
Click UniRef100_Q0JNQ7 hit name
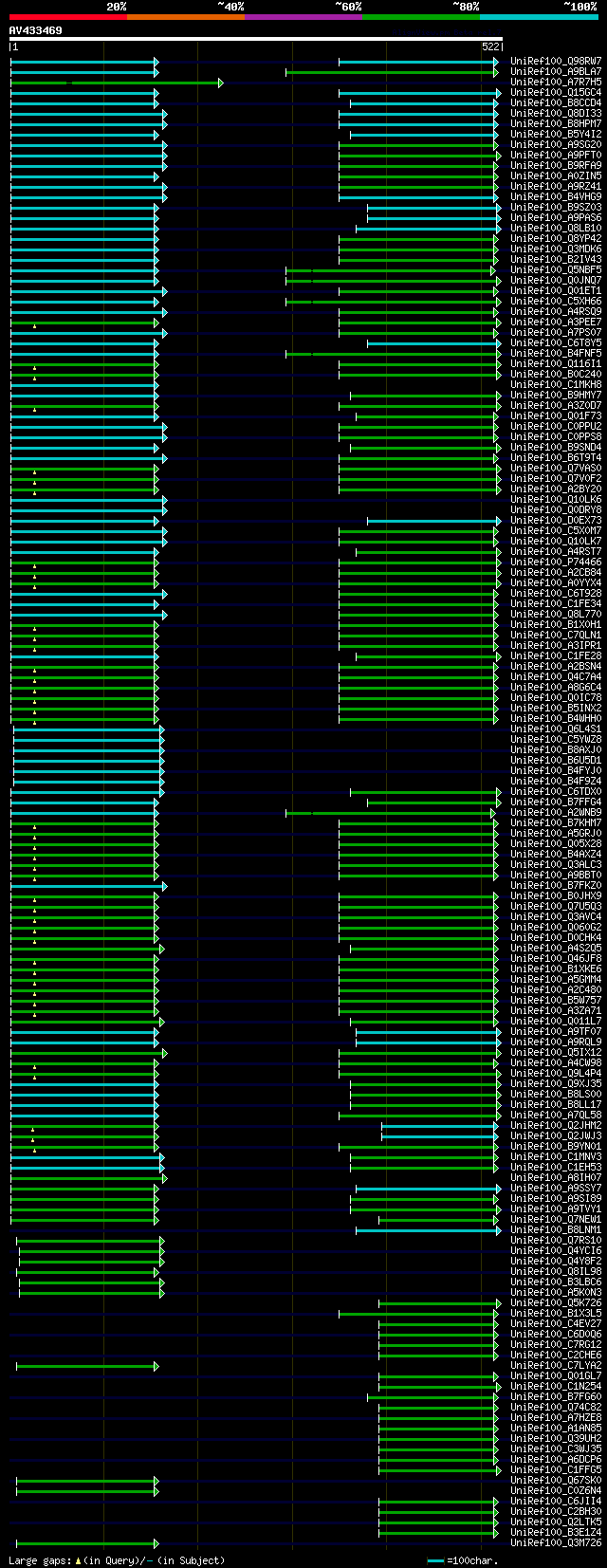click(556, 280)
